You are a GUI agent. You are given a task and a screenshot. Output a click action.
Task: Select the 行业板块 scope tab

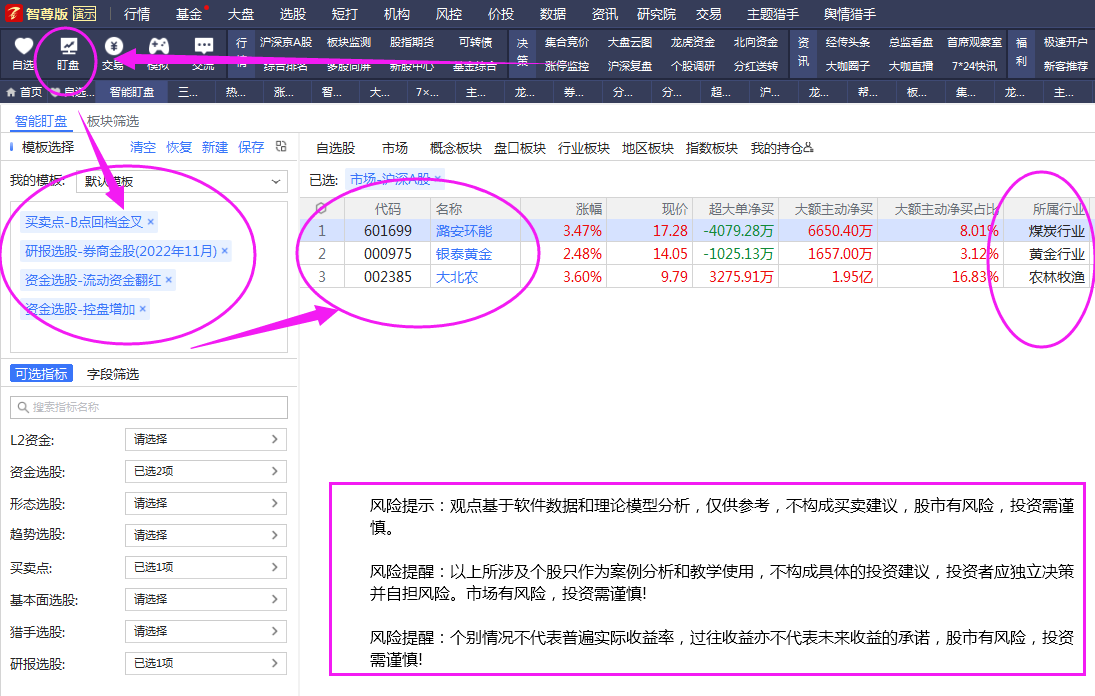point(584,148)
